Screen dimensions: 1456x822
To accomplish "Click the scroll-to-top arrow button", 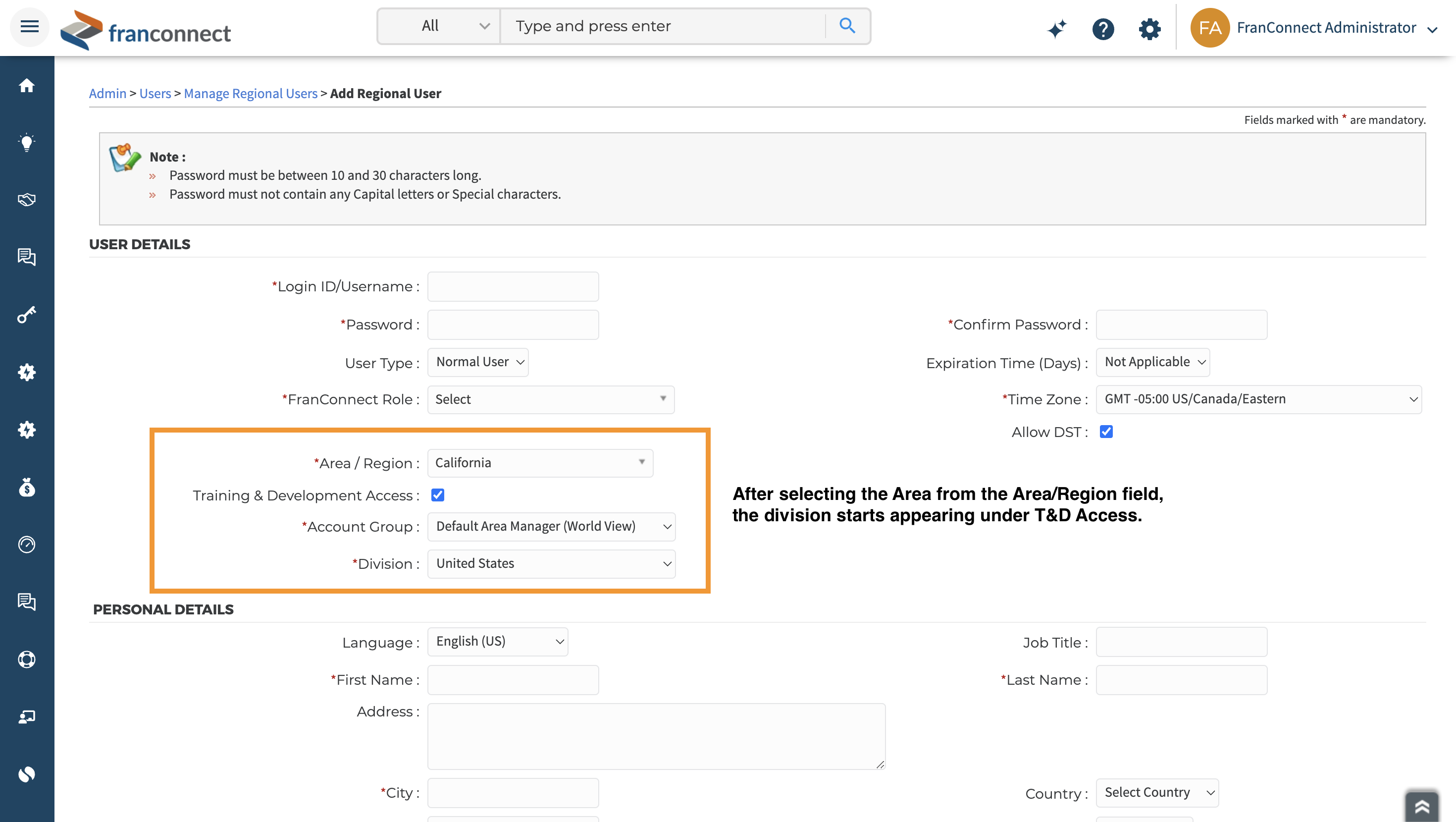I will [1421, 806].
